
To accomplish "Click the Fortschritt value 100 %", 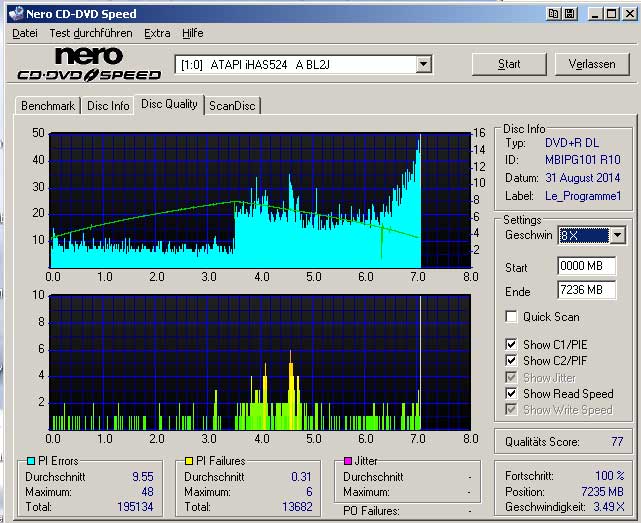I will tap(610, 476).
